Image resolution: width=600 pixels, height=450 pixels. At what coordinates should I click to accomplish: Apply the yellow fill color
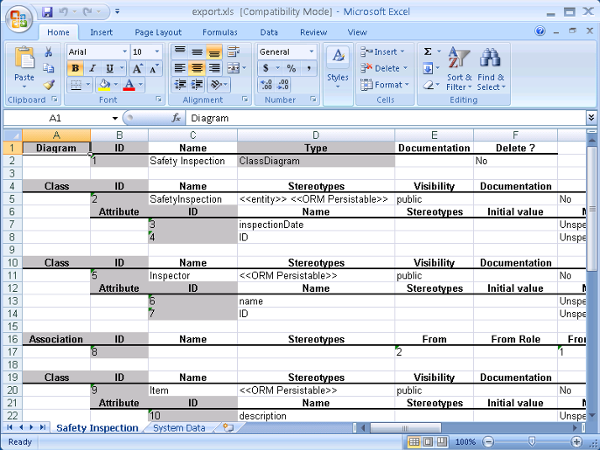[104, 85]
